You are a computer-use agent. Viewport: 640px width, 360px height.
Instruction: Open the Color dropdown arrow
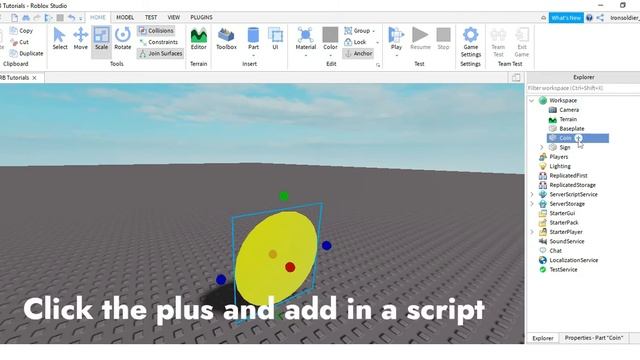[330, 55]
